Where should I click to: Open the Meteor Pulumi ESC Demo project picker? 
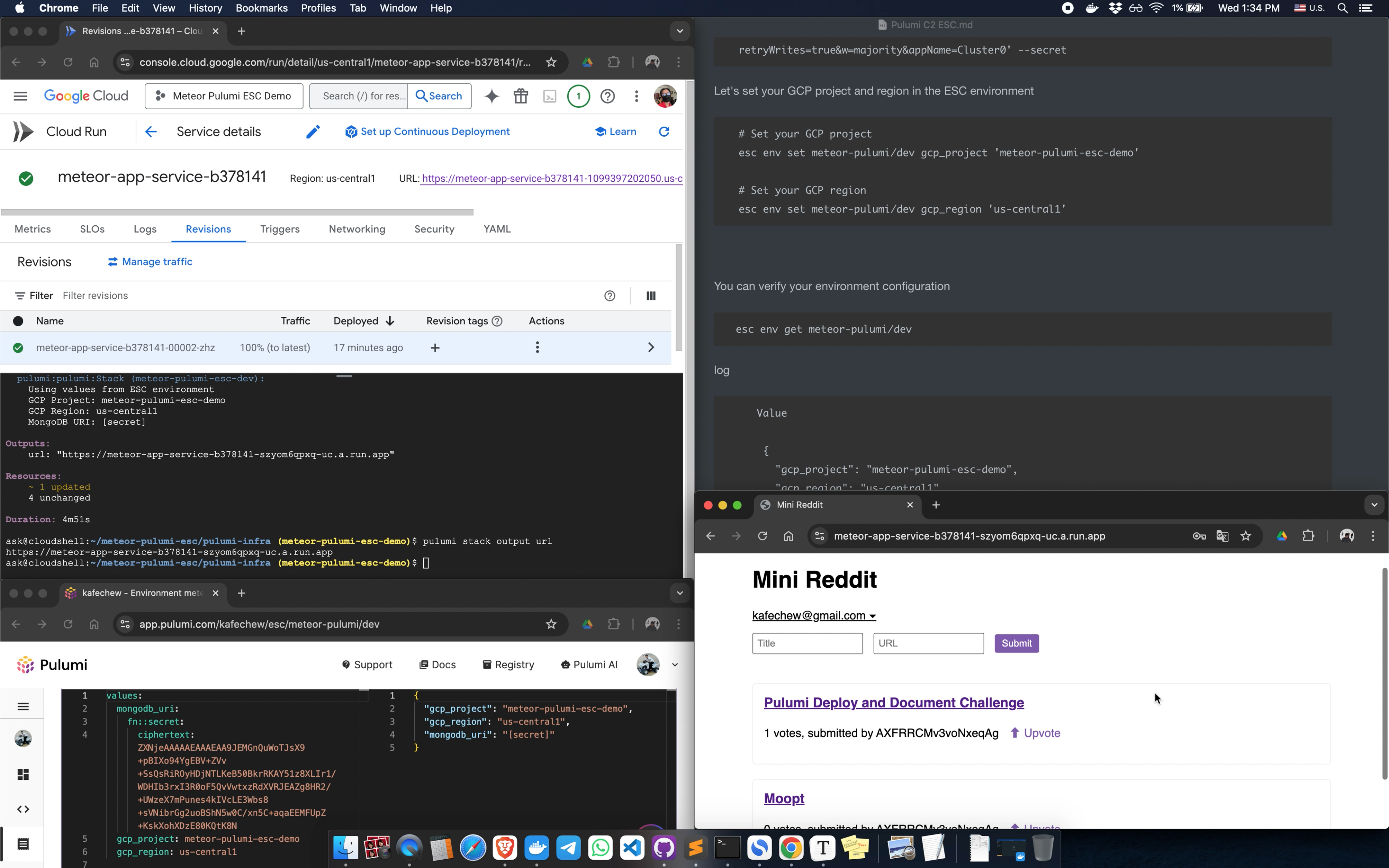click(224, 97)
